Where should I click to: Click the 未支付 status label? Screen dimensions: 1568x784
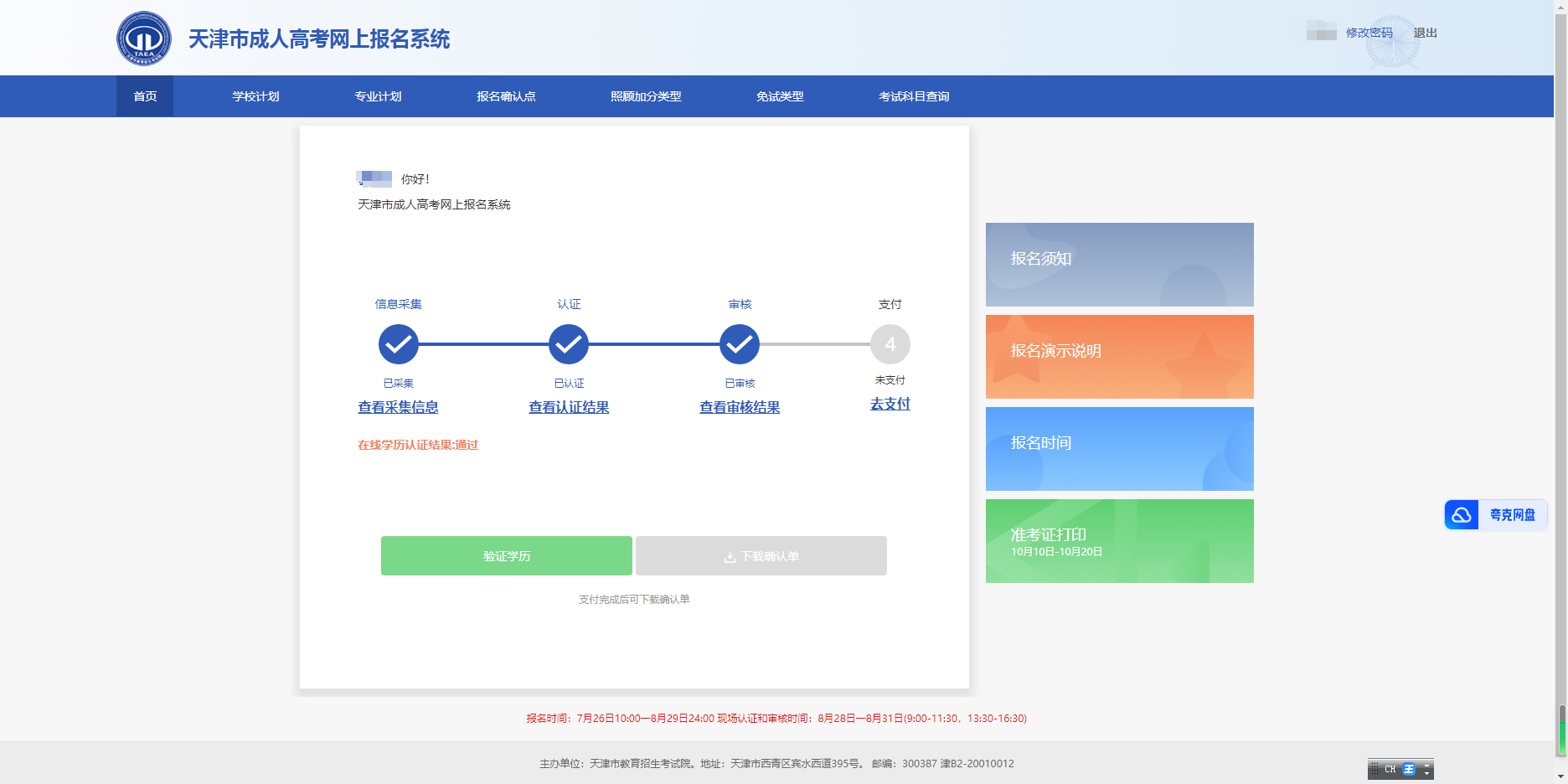(890, 380)
